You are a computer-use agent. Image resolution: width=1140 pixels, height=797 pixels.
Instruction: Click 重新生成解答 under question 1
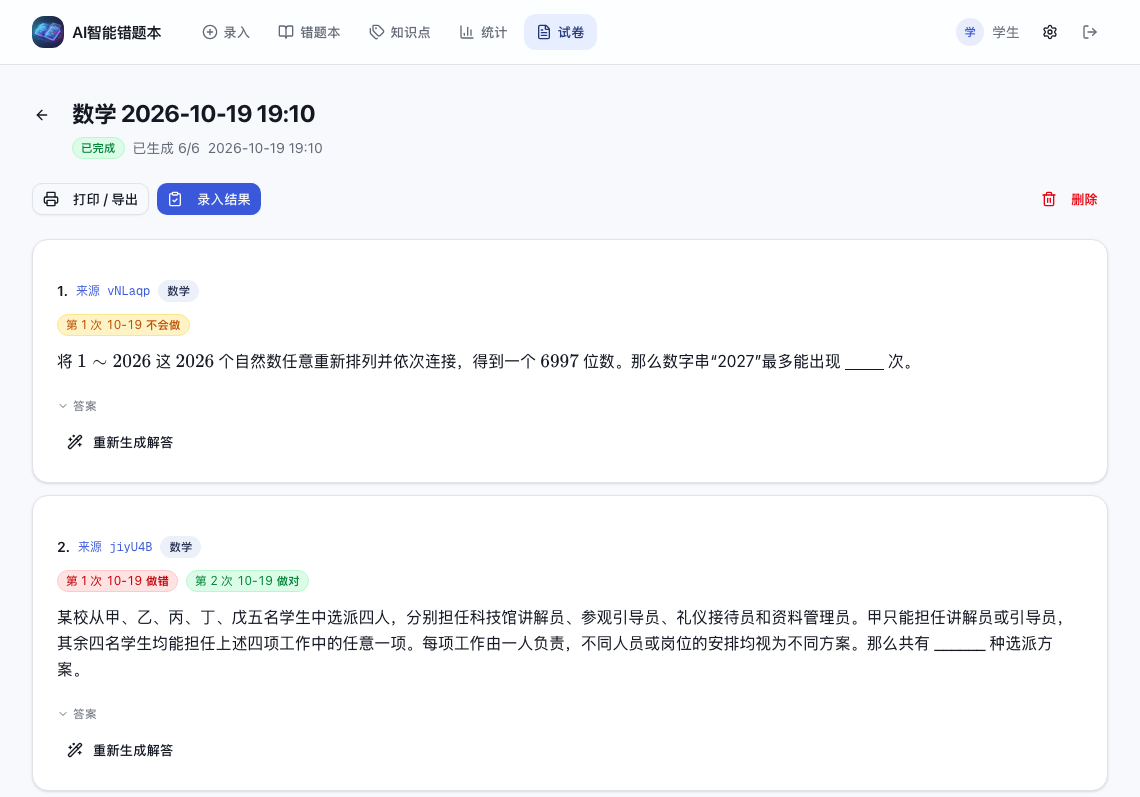(x=121, y=442)
